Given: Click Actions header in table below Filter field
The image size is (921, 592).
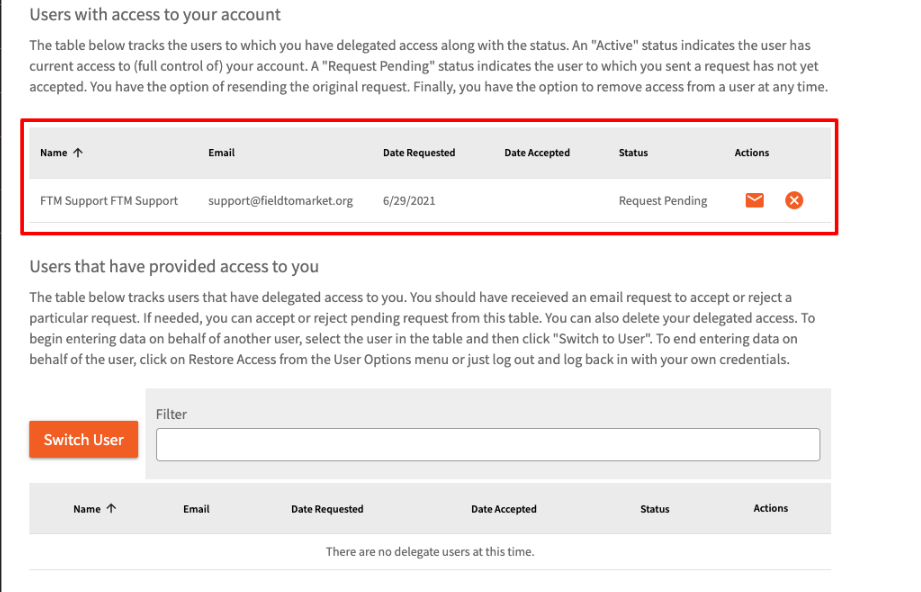Looking at the screenshot, I should click(x=770, y=508).
